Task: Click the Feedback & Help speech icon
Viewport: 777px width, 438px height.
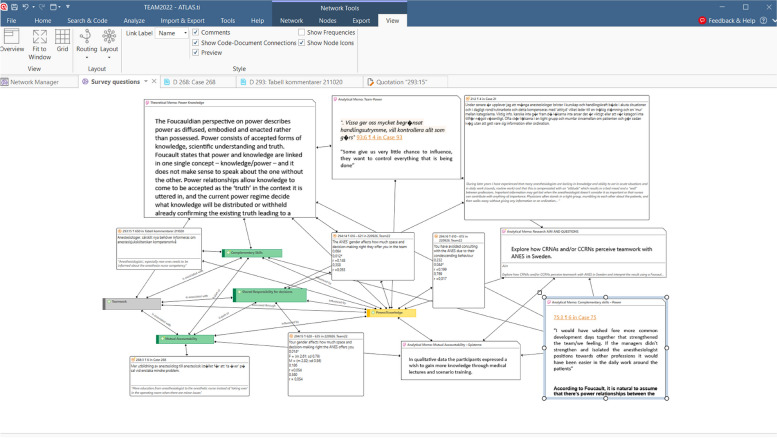Action: pos(703,20)
